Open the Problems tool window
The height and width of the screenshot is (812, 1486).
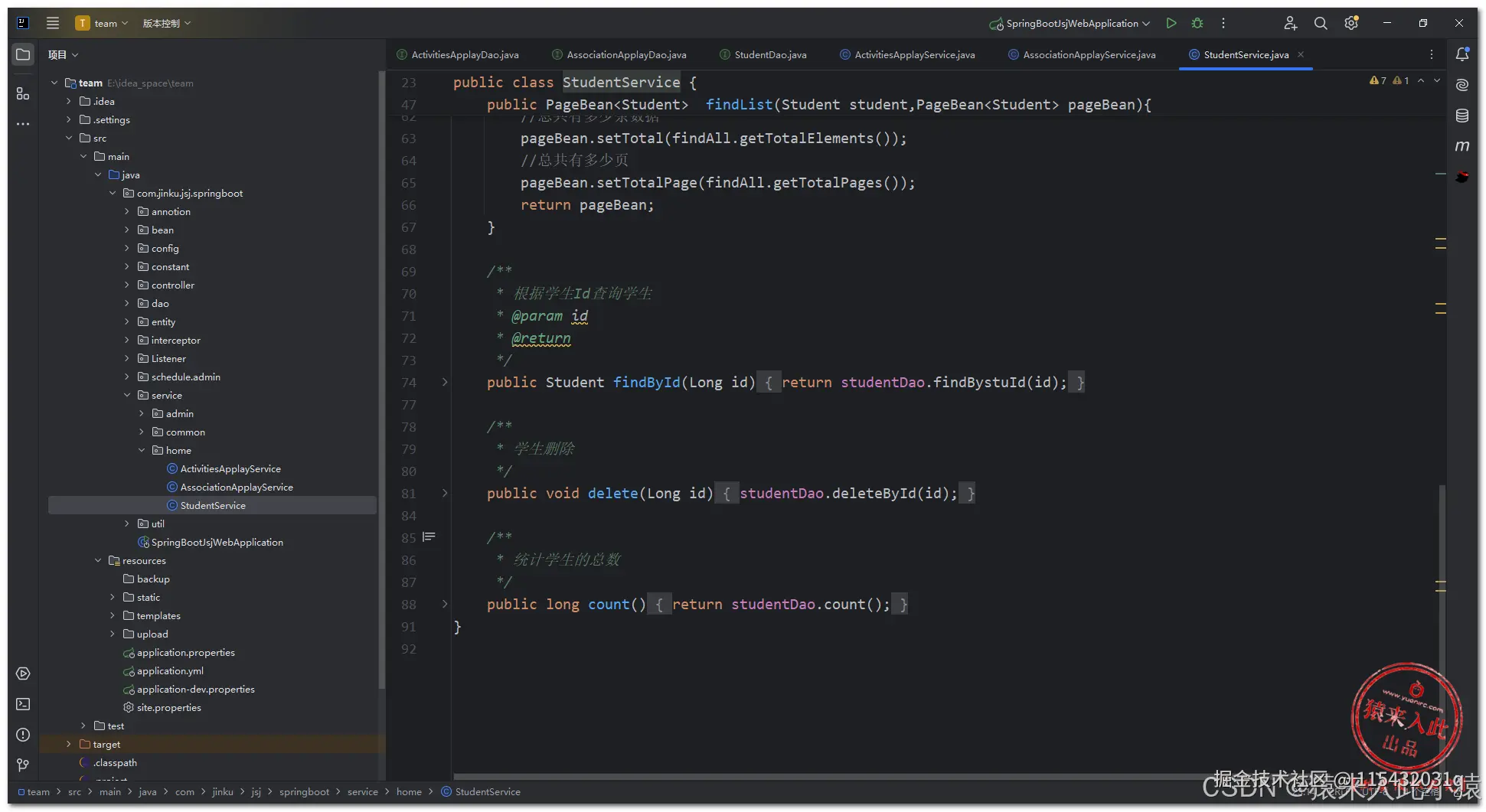pos(23,735)
